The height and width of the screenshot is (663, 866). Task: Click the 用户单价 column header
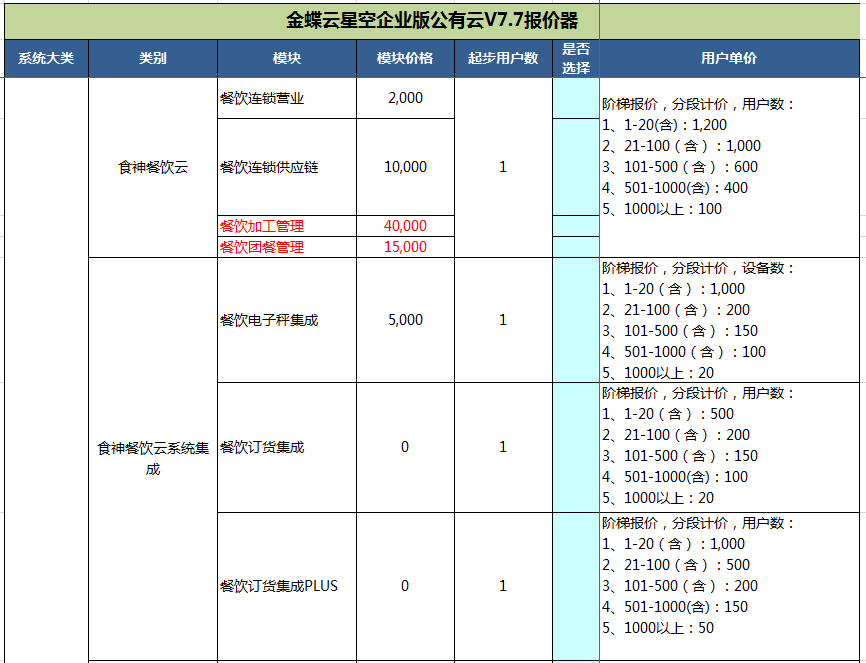coord(729,59)
